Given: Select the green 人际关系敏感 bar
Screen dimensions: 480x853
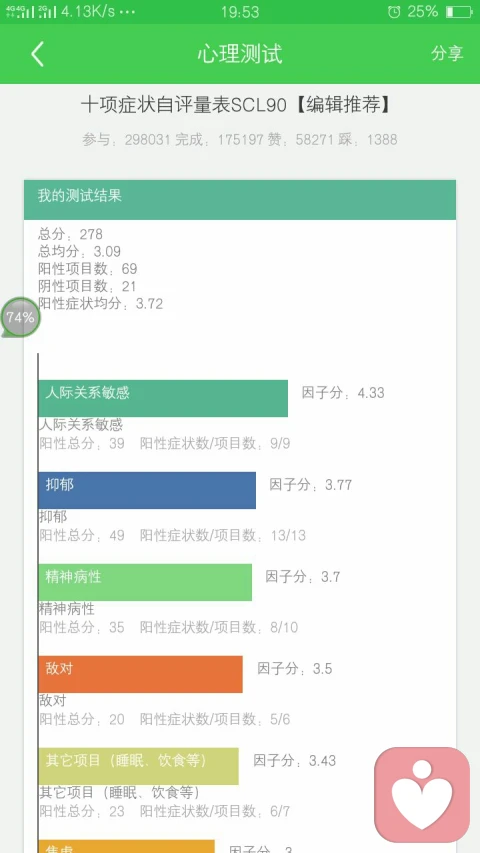Looking at the screenshot, I should point(163,398).
